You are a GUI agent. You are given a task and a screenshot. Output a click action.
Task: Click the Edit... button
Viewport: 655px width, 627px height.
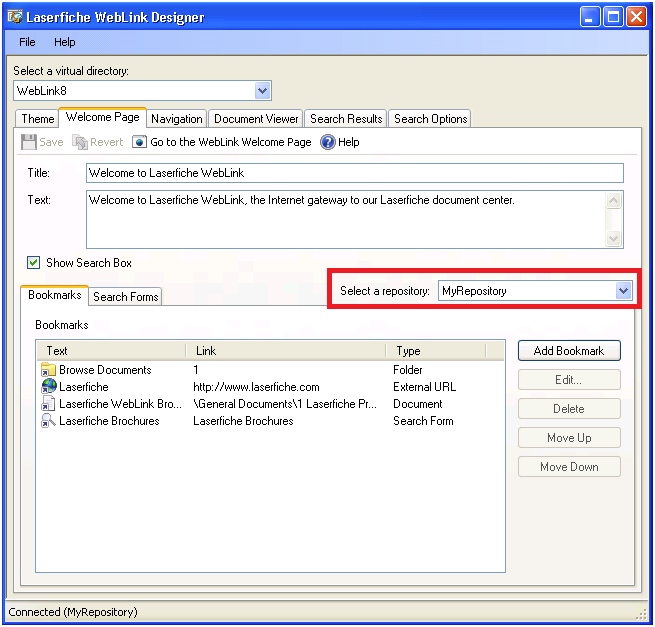569,380
